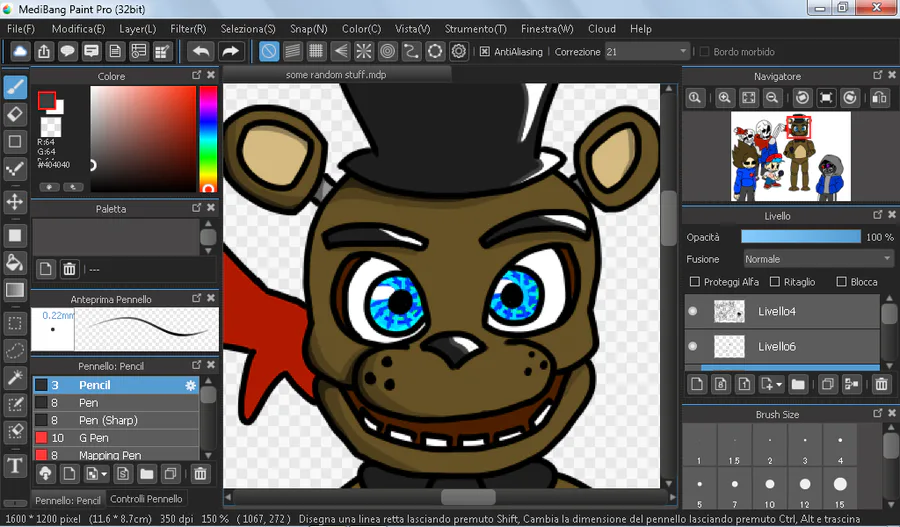Viewport: 900px width, 527px height.
Task: Open Pencil brush settings gear
Action: (191, 385)
